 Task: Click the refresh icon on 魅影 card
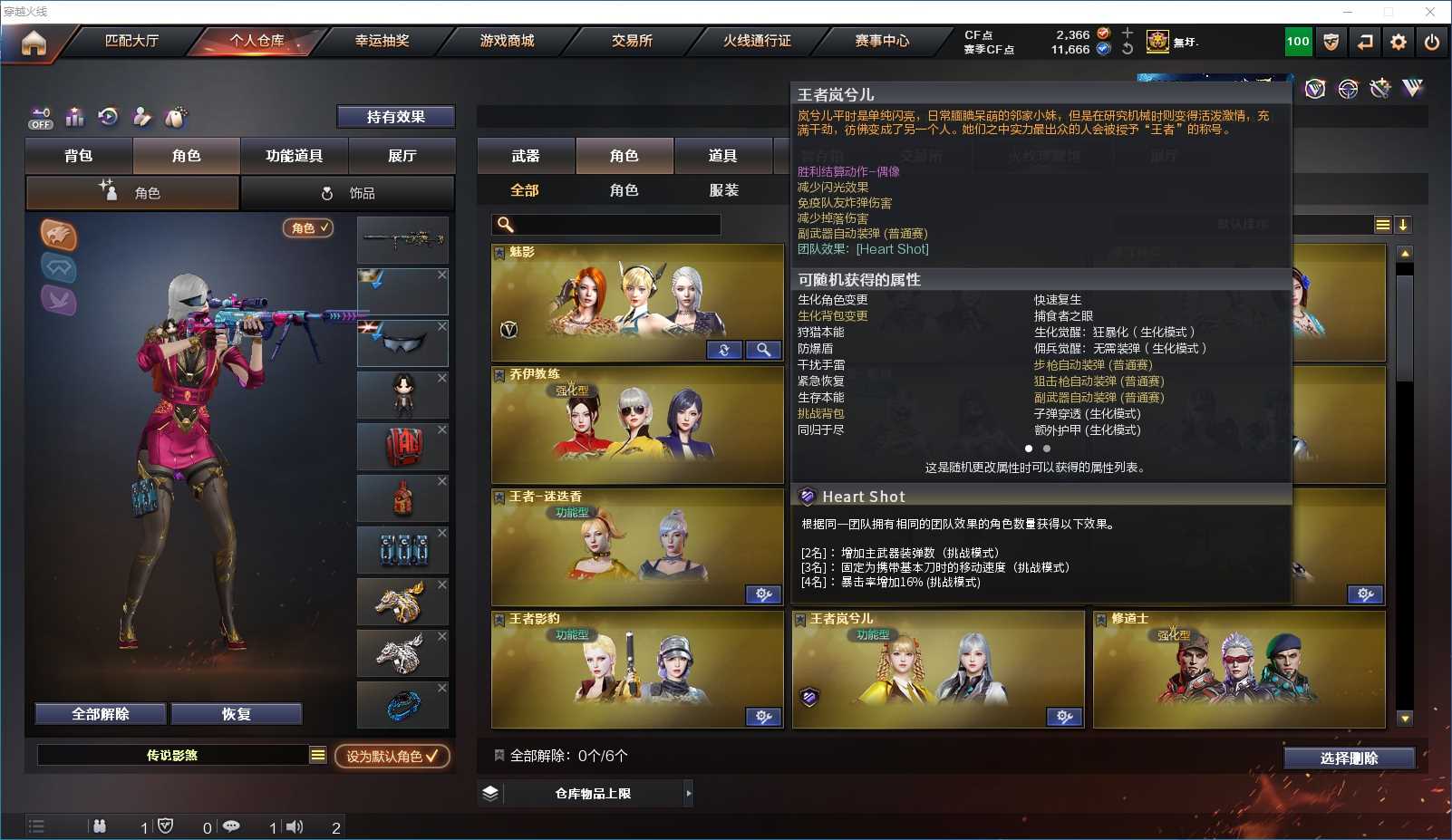(x=724, y=350)
